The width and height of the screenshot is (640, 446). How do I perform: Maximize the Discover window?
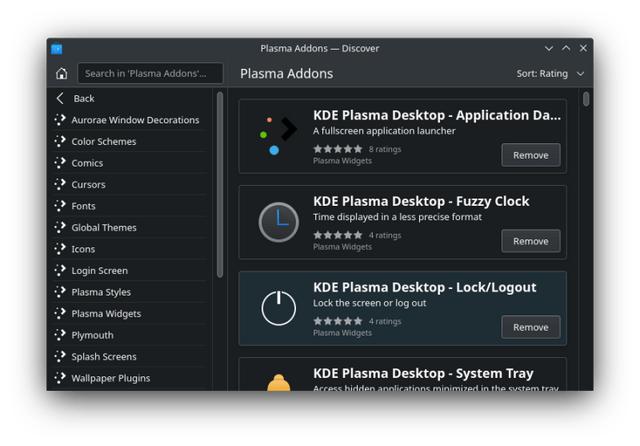pyautogui.click(x=566, y=48)
